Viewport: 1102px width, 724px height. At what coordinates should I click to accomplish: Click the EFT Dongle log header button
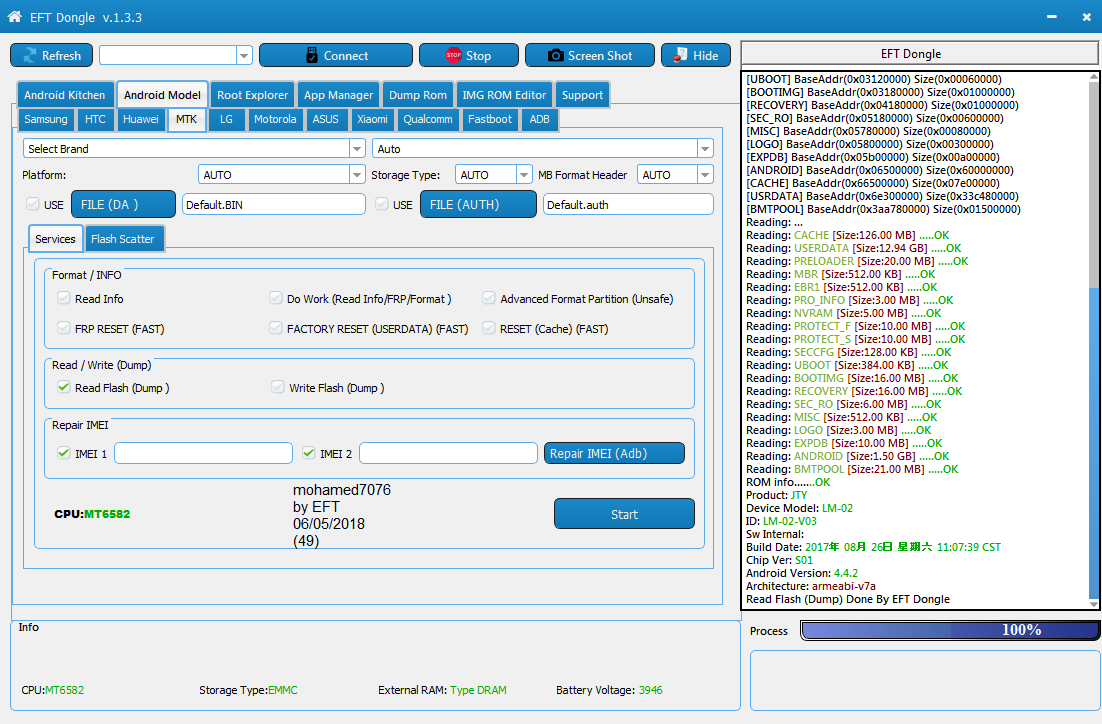[920, 53]
